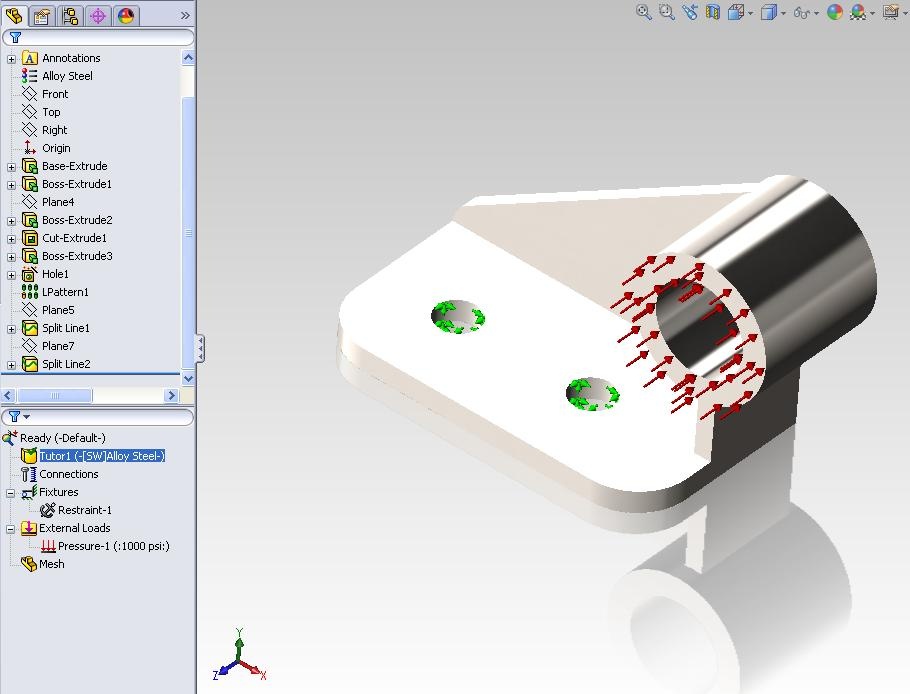Select Plane4 in feature tree
This screenshot has width=910, height=694.
[58, 202]
